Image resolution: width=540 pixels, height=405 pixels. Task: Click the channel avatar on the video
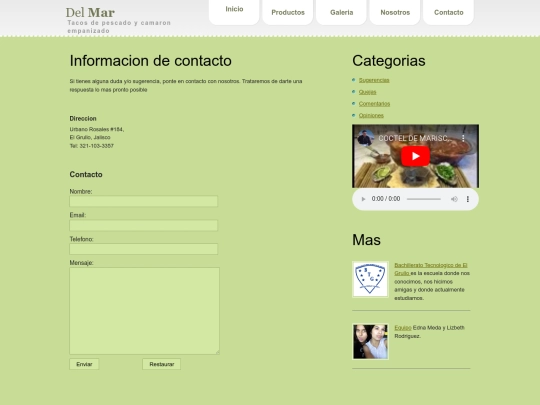(x=366, y=138)
